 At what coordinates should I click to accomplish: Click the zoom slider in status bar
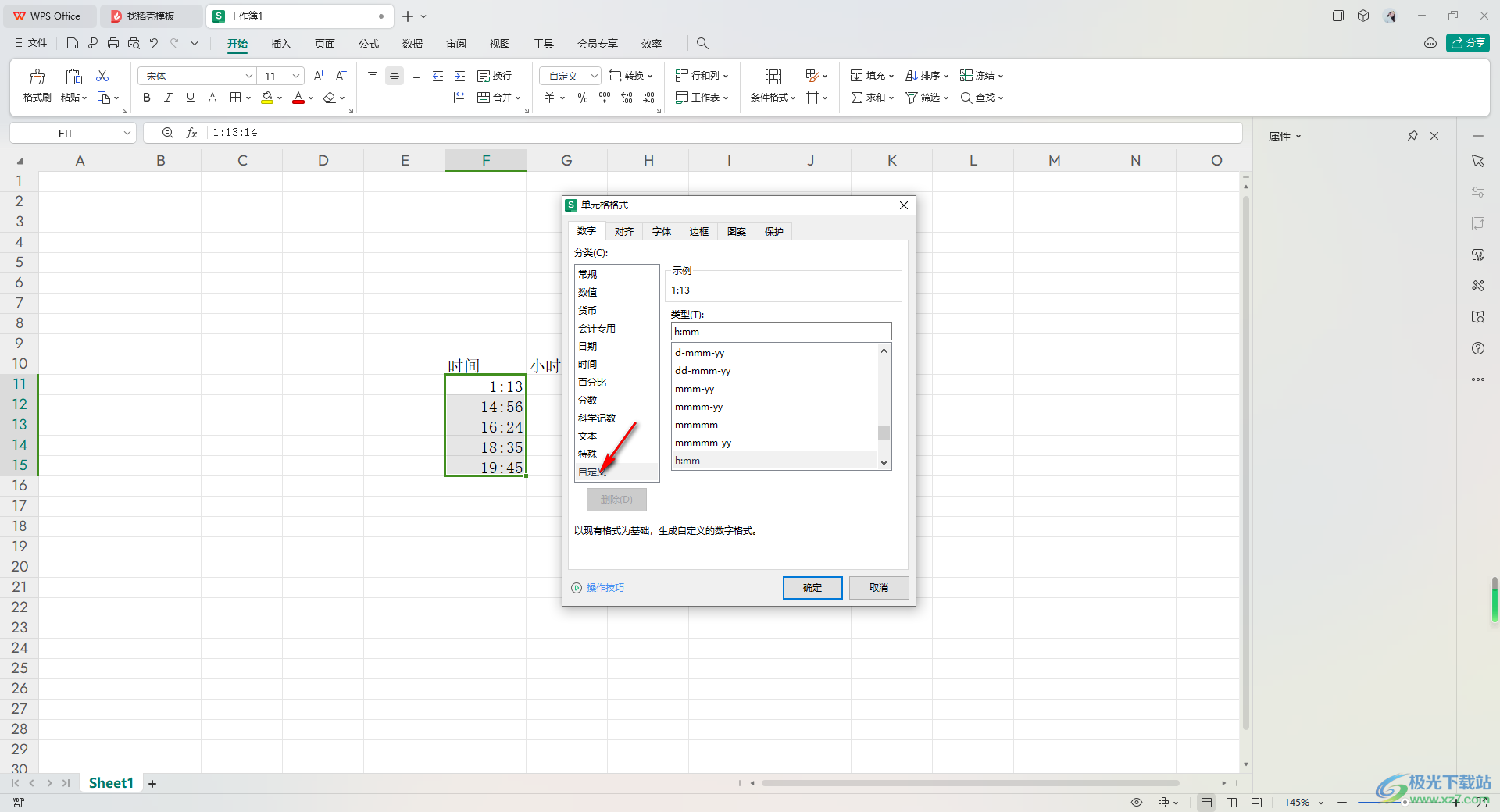pos(1405,803)
